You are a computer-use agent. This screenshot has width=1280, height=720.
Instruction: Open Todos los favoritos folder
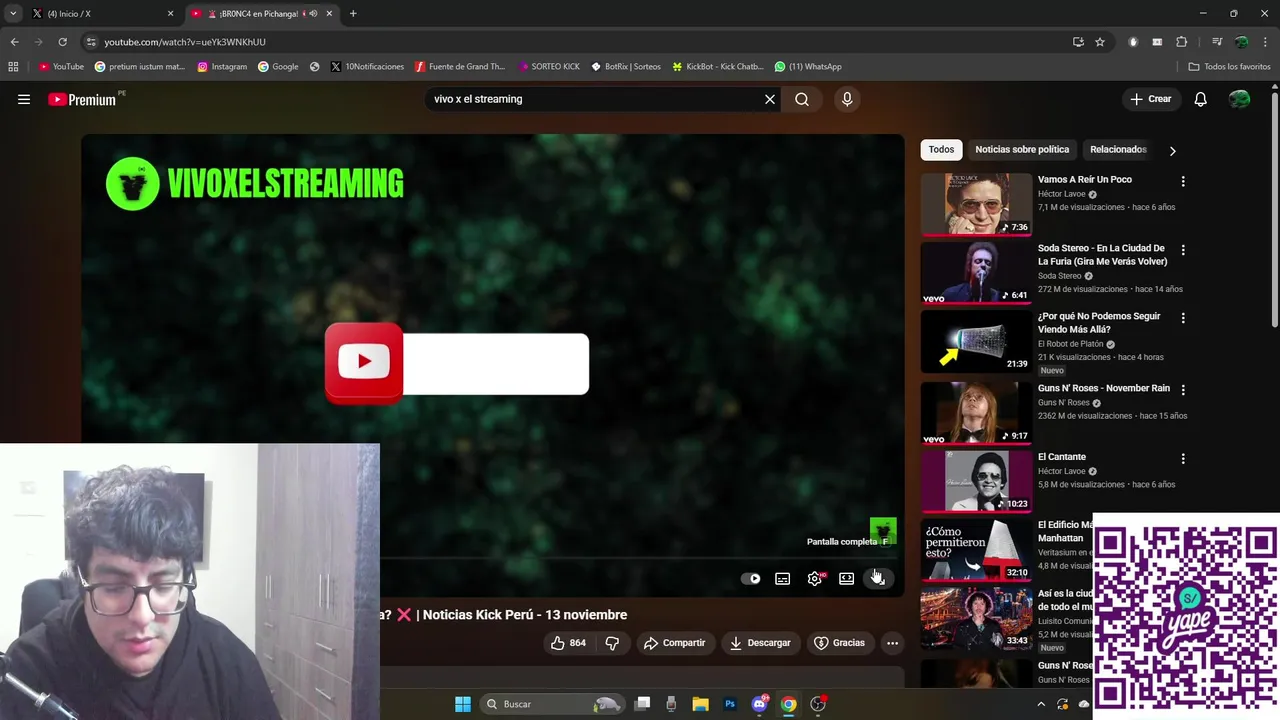(x=1229, y=67)
